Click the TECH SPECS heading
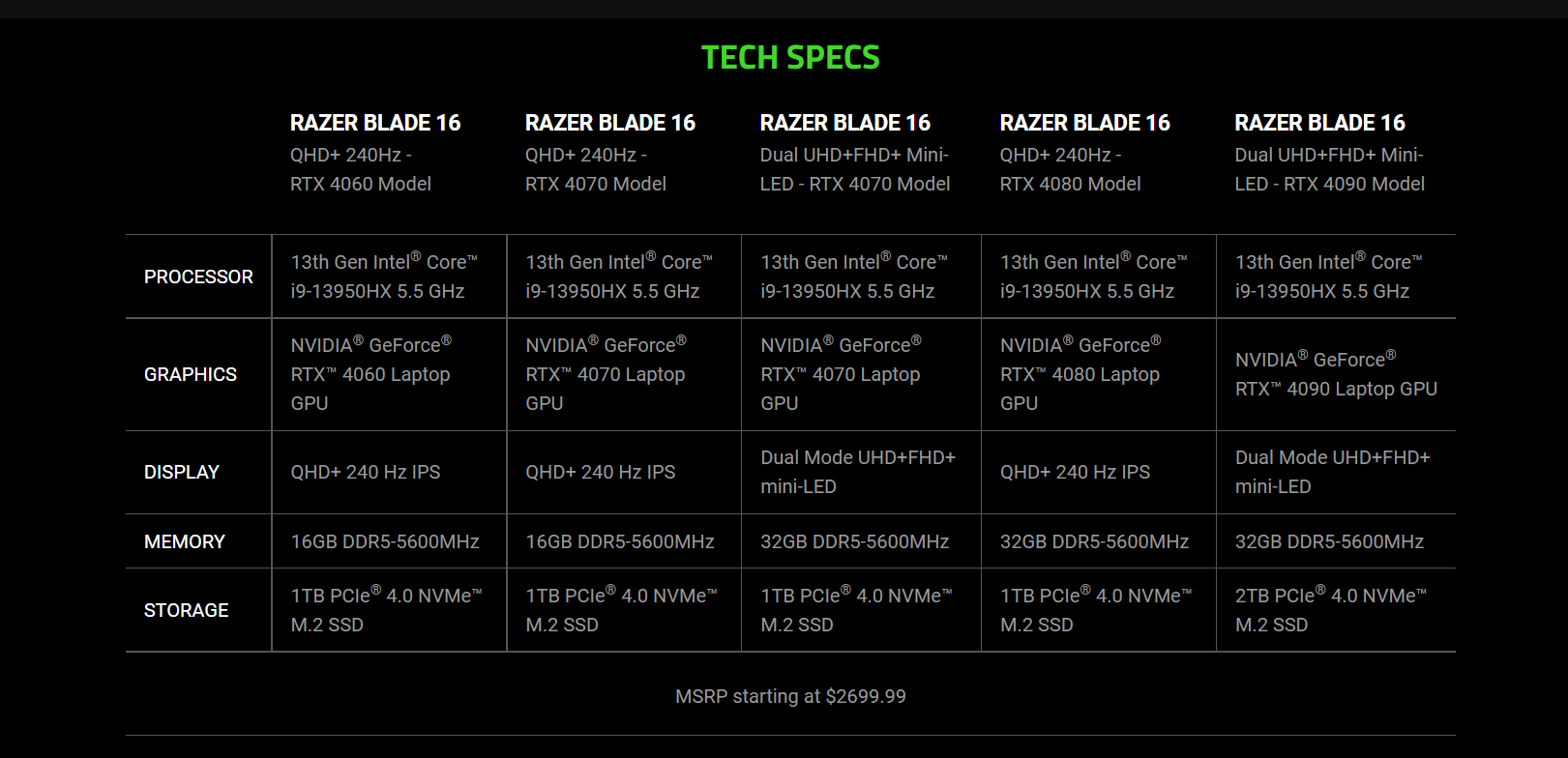Viewport: 1568px width, 758px height. pos(790,58)
